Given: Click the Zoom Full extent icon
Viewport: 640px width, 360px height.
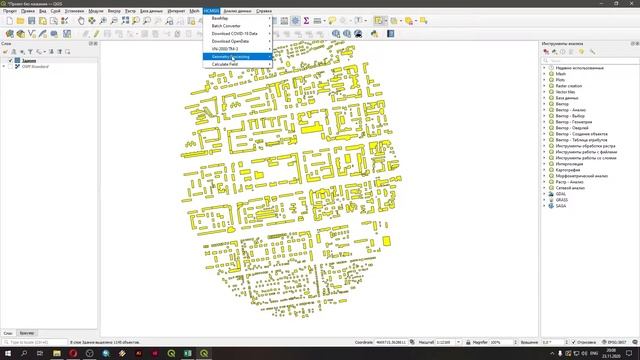Looking at the screenshot, I should click(x=125, y=21).
